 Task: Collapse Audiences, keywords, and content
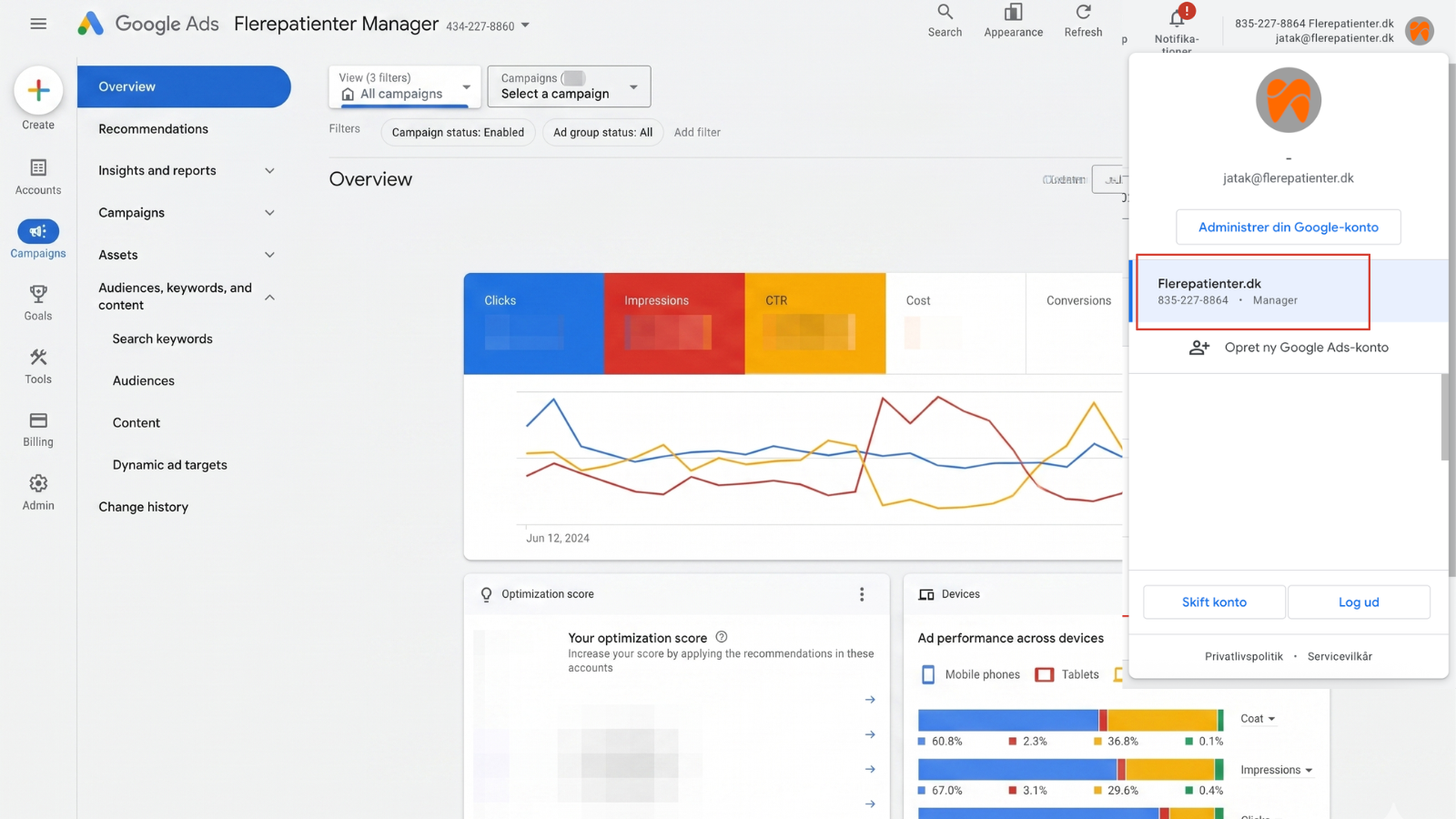point(269,297)
